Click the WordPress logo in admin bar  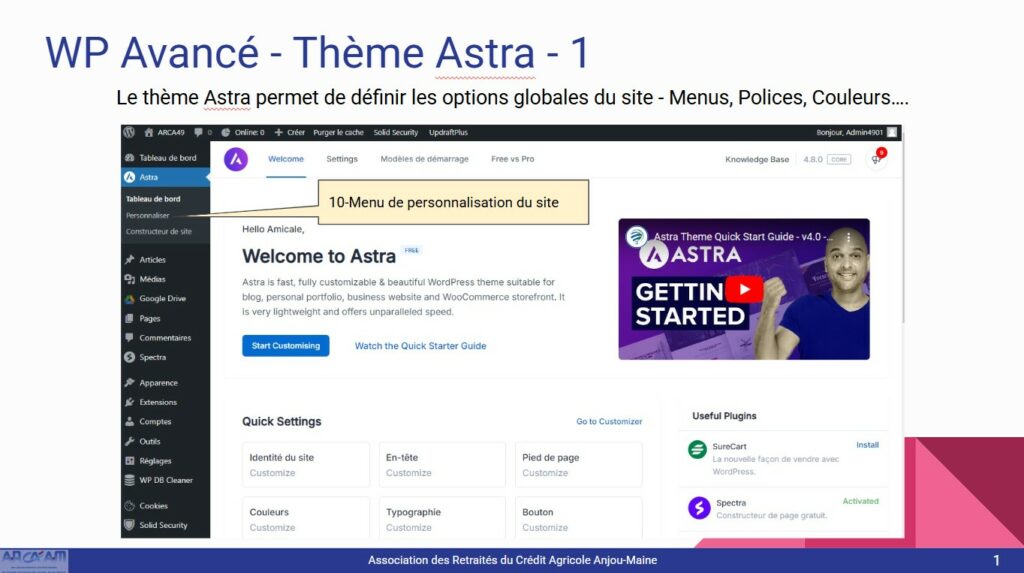tap(129, 132)
